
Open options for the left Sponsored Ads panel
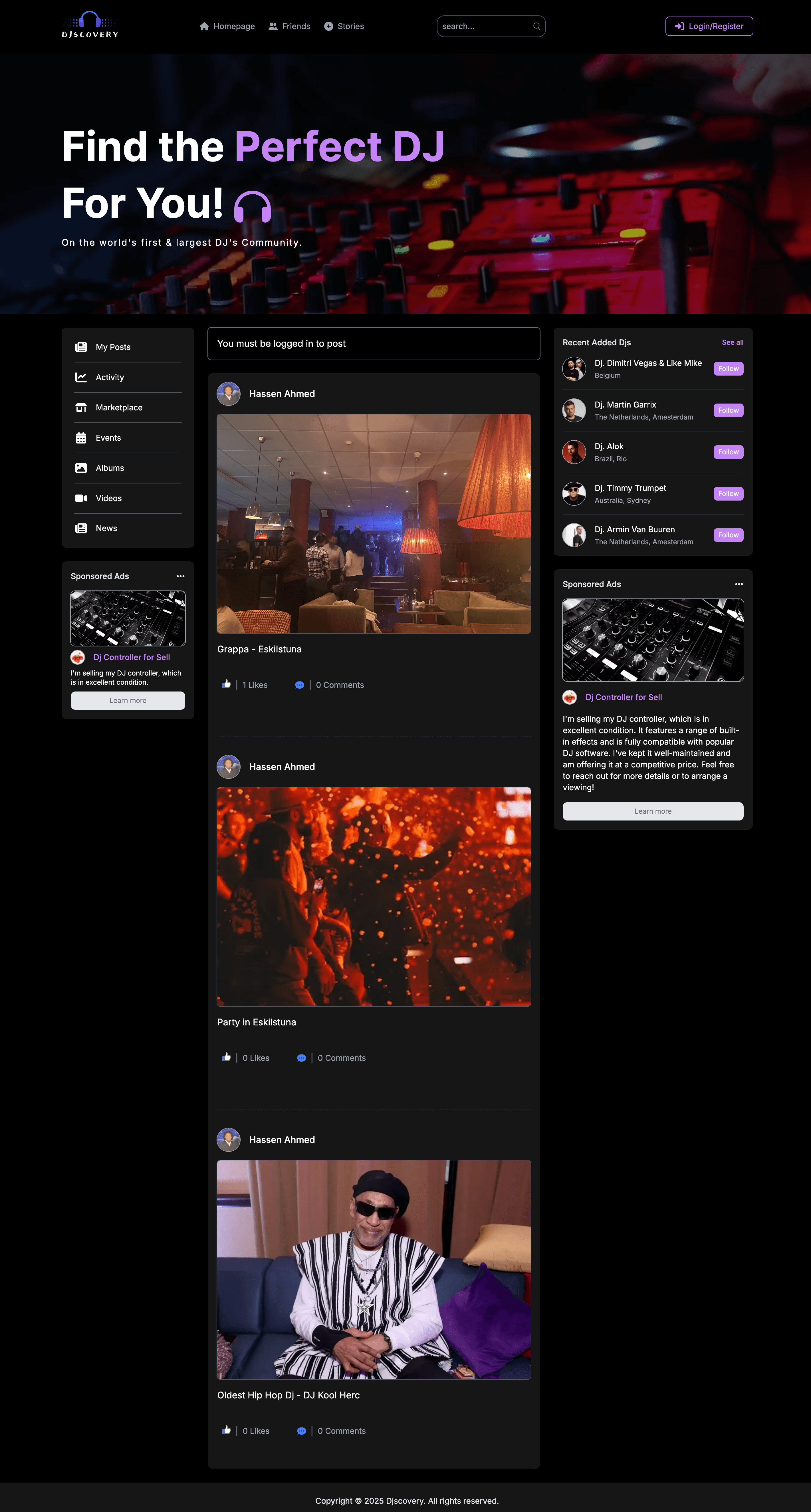[181, 576]
